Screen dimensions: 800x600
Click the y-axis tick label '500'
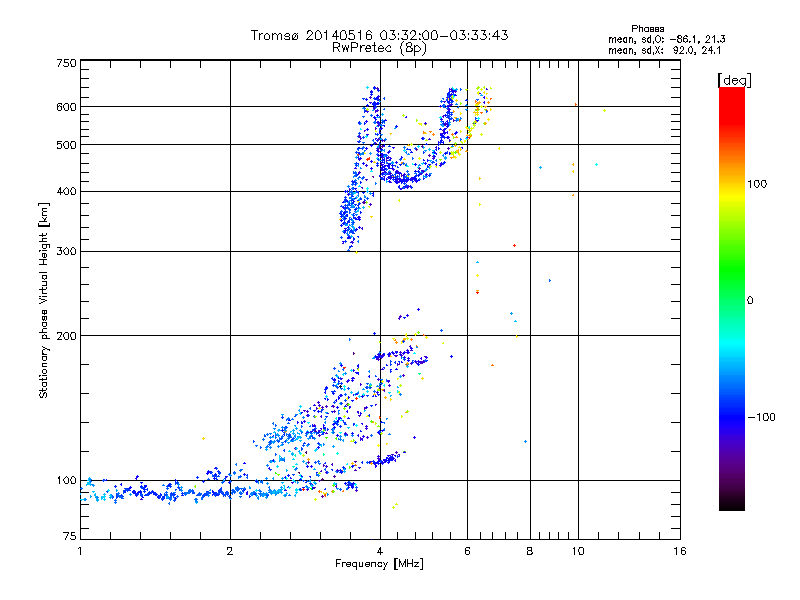pos(66,145)
